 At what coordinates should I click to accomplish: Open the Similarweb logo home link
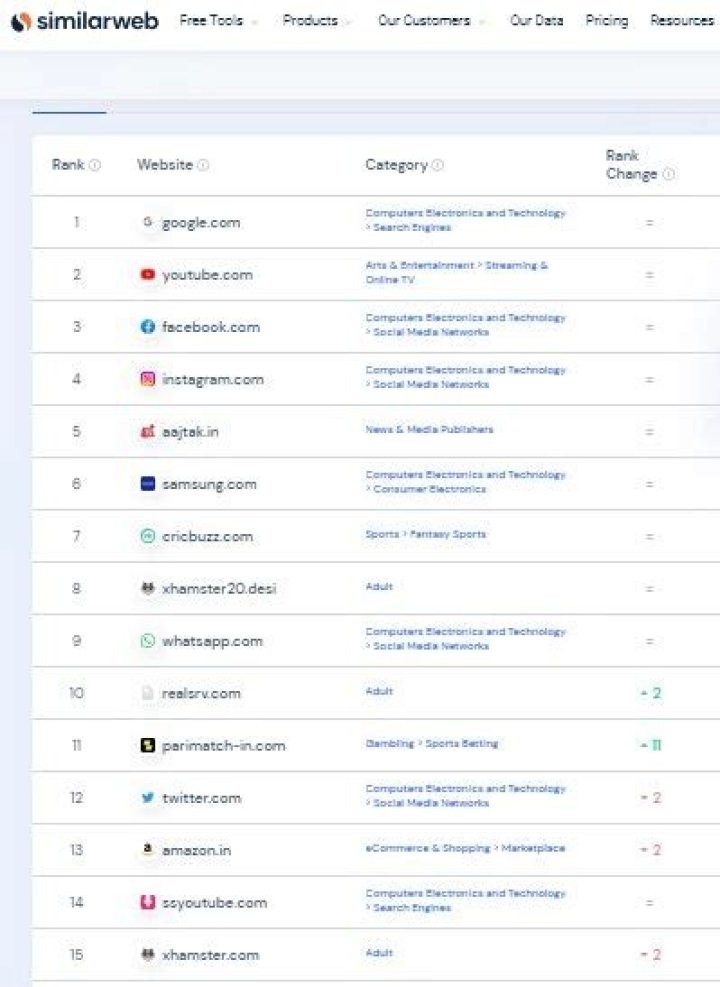(x=84, y=21)
